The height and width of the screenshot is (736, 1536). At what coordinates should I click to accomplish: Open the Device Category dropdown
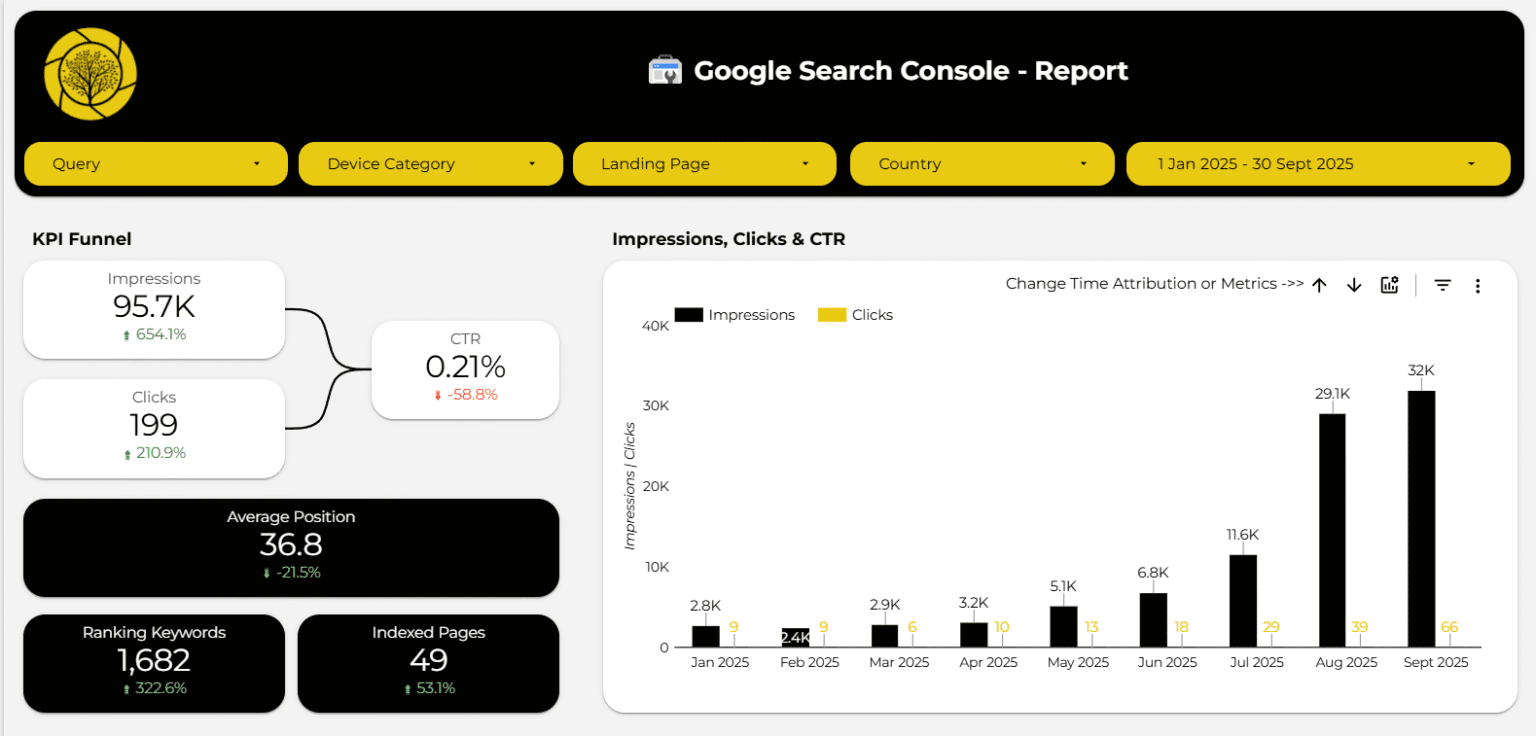coord(430,164)
